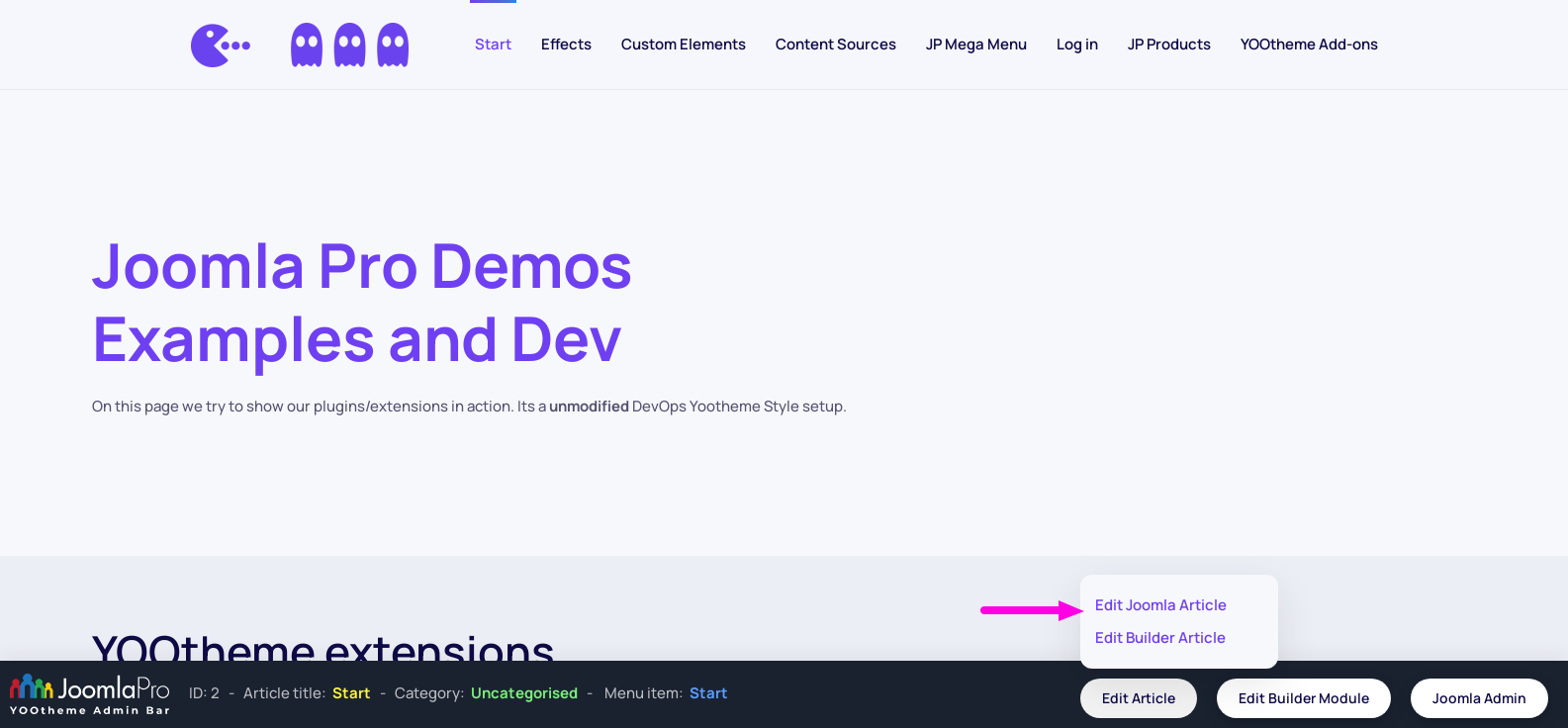Click the middle ghost icon in header
The width and height of the screenshot is (1568, 728).
(349, 45)
